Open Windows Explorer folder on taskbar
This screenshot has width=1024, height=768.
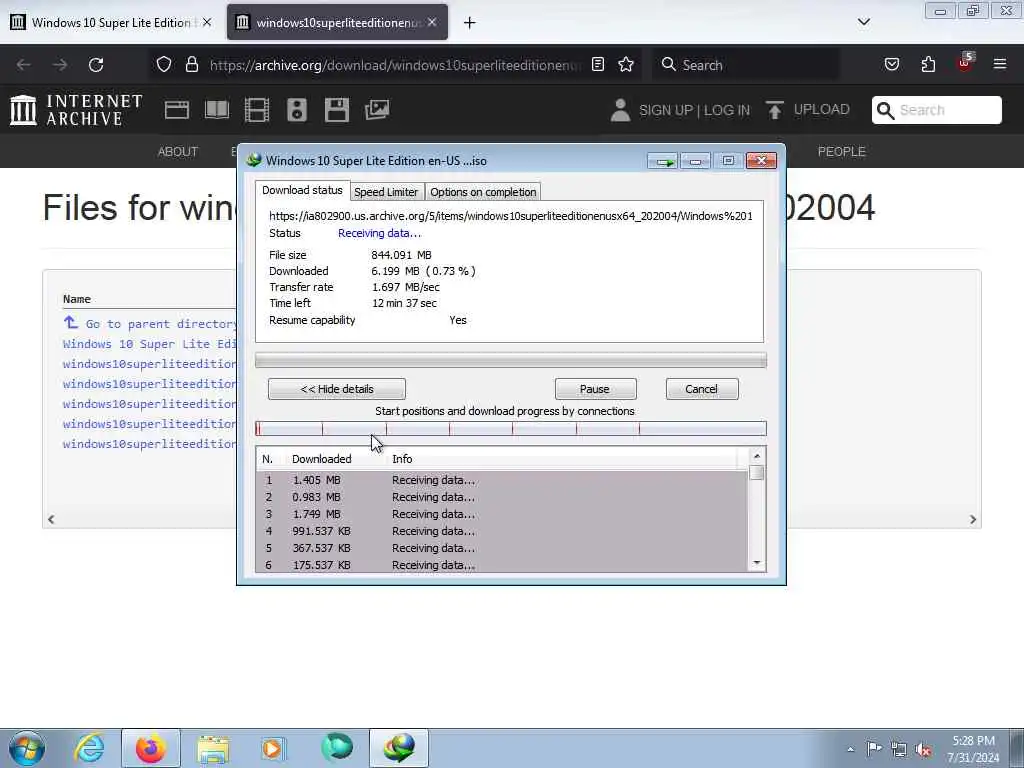(213, 748)
